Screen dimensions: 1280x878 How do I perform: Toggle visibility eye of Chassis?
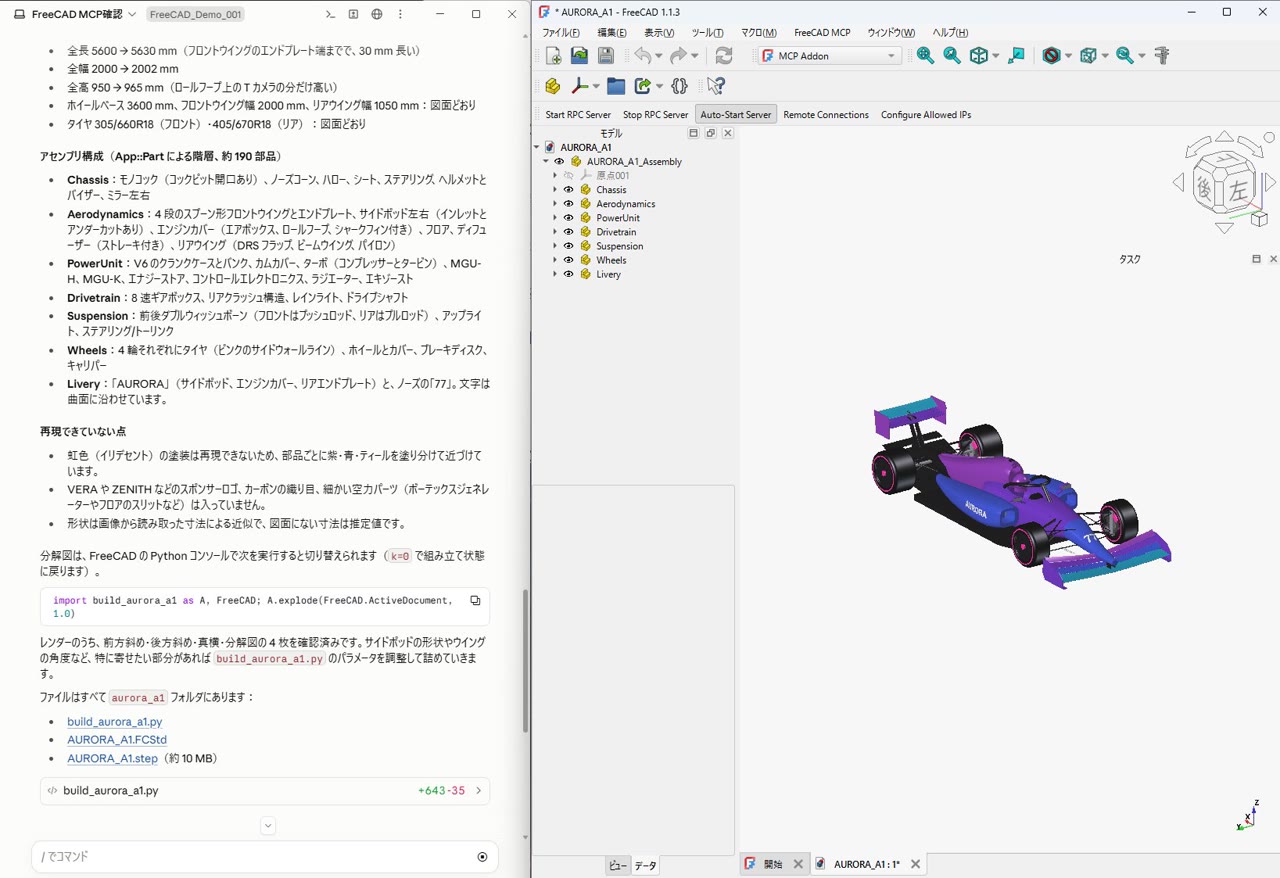(568, 190)
